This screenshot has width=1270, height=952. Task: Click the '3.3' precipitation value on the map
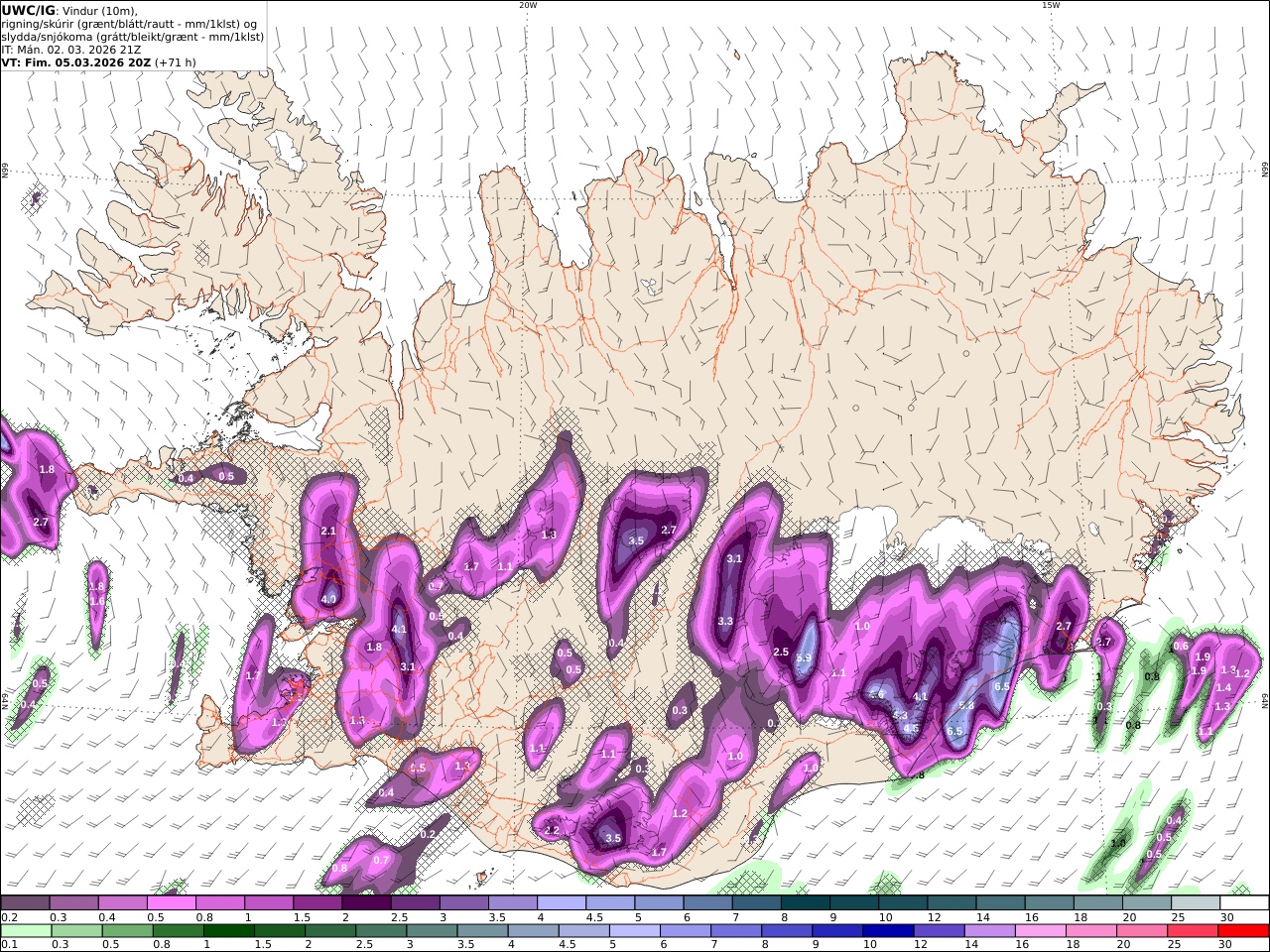point(725,622)
